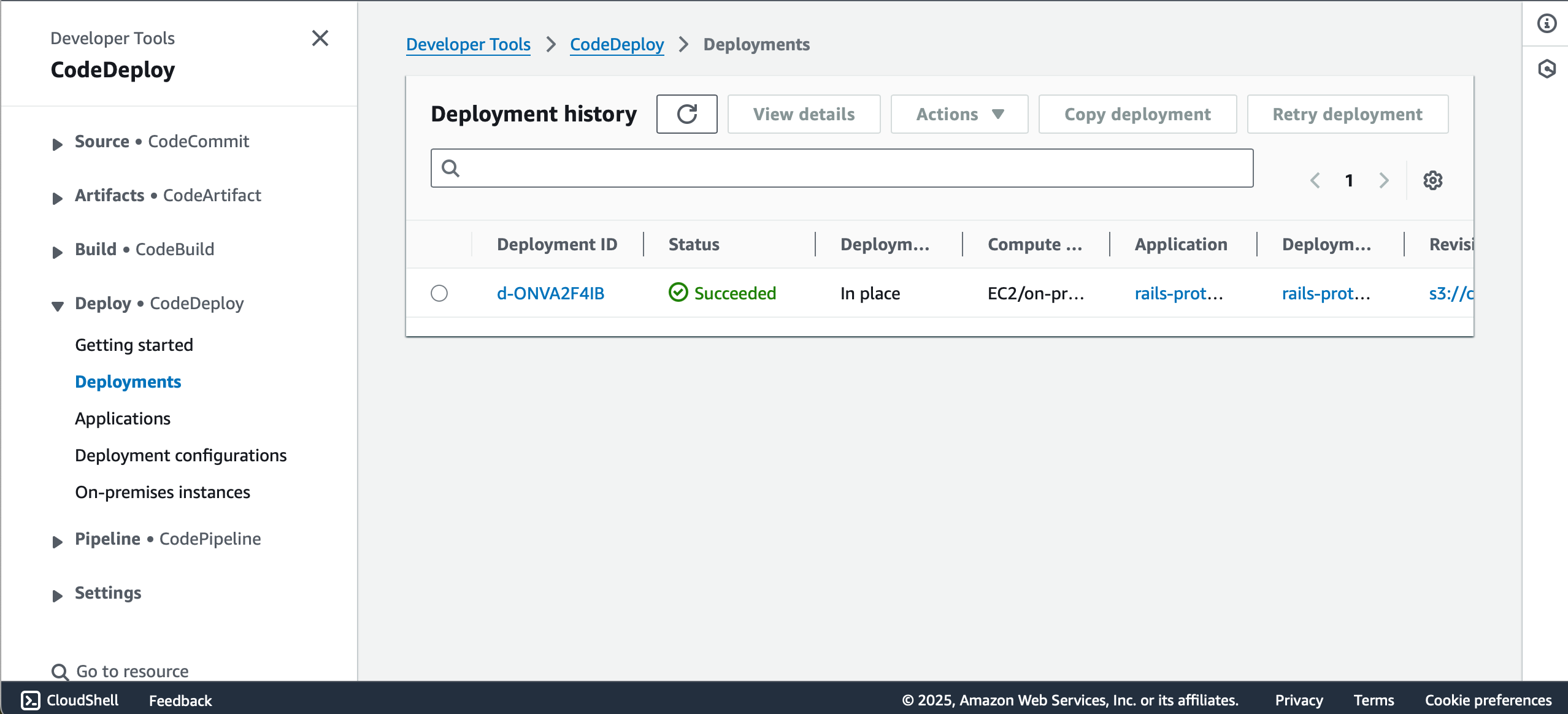Click the Feedback link in footer

[x=180, y=700]
